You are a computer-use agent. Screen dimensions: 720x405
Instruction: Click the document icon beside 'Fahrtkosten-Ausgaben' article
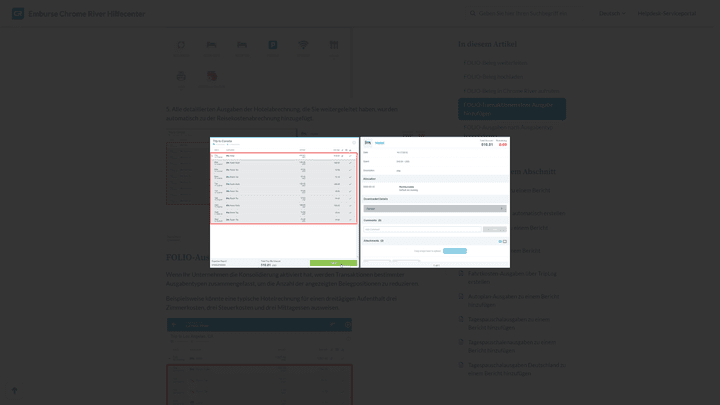click(462, 273)
